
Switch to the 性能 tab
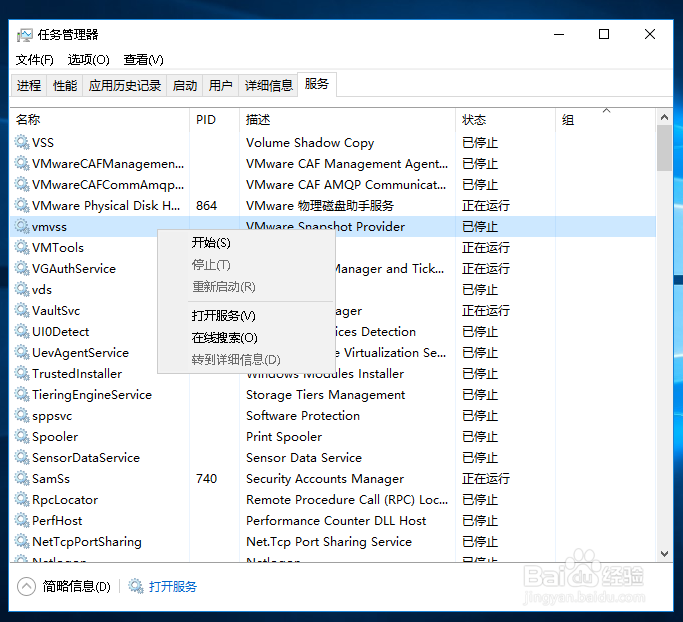[65, 85]
